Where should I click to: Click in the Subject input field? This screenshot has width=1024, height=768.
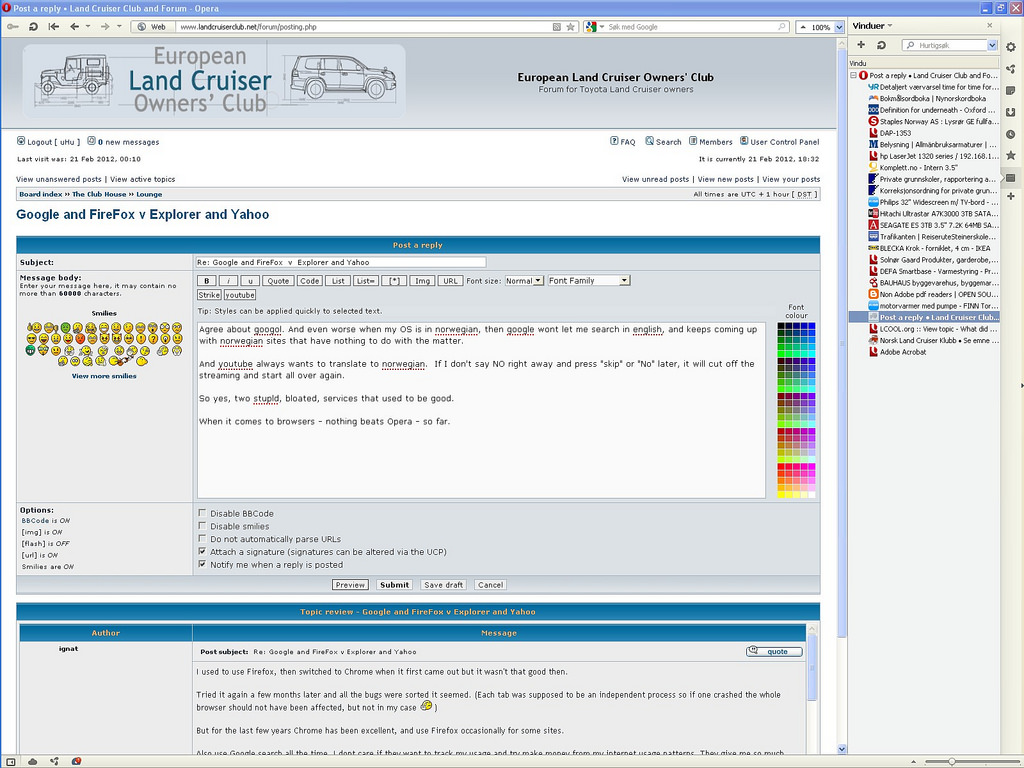(x=341, y=263)
